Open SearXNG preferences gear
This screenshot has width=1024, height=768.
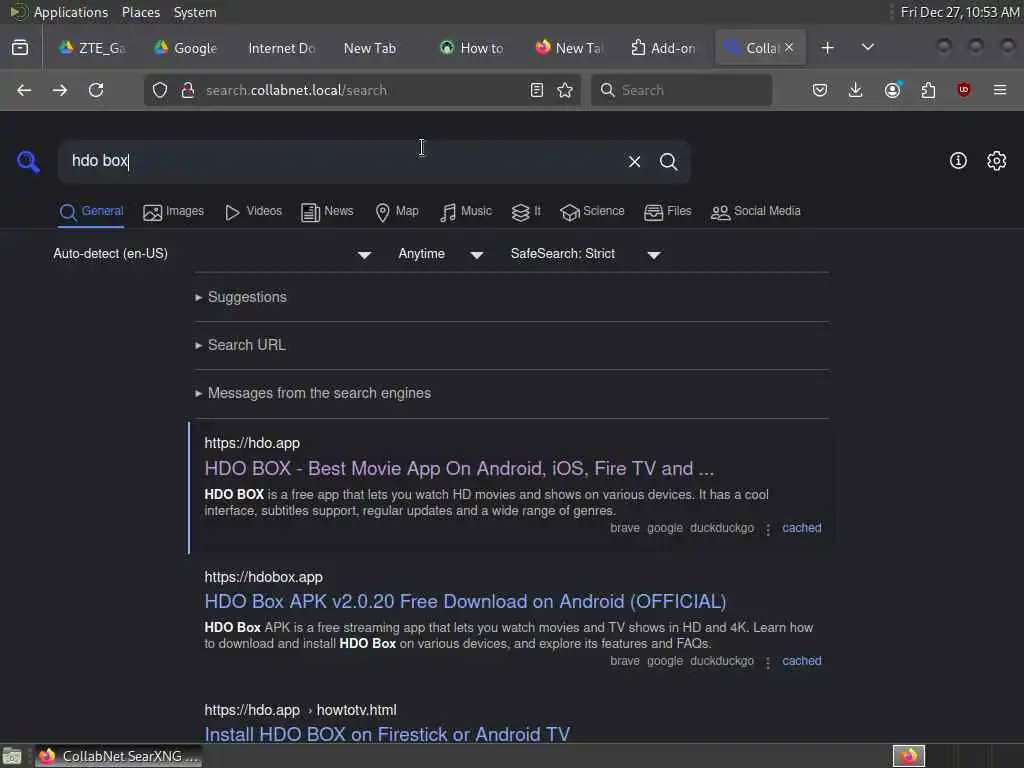996,161
